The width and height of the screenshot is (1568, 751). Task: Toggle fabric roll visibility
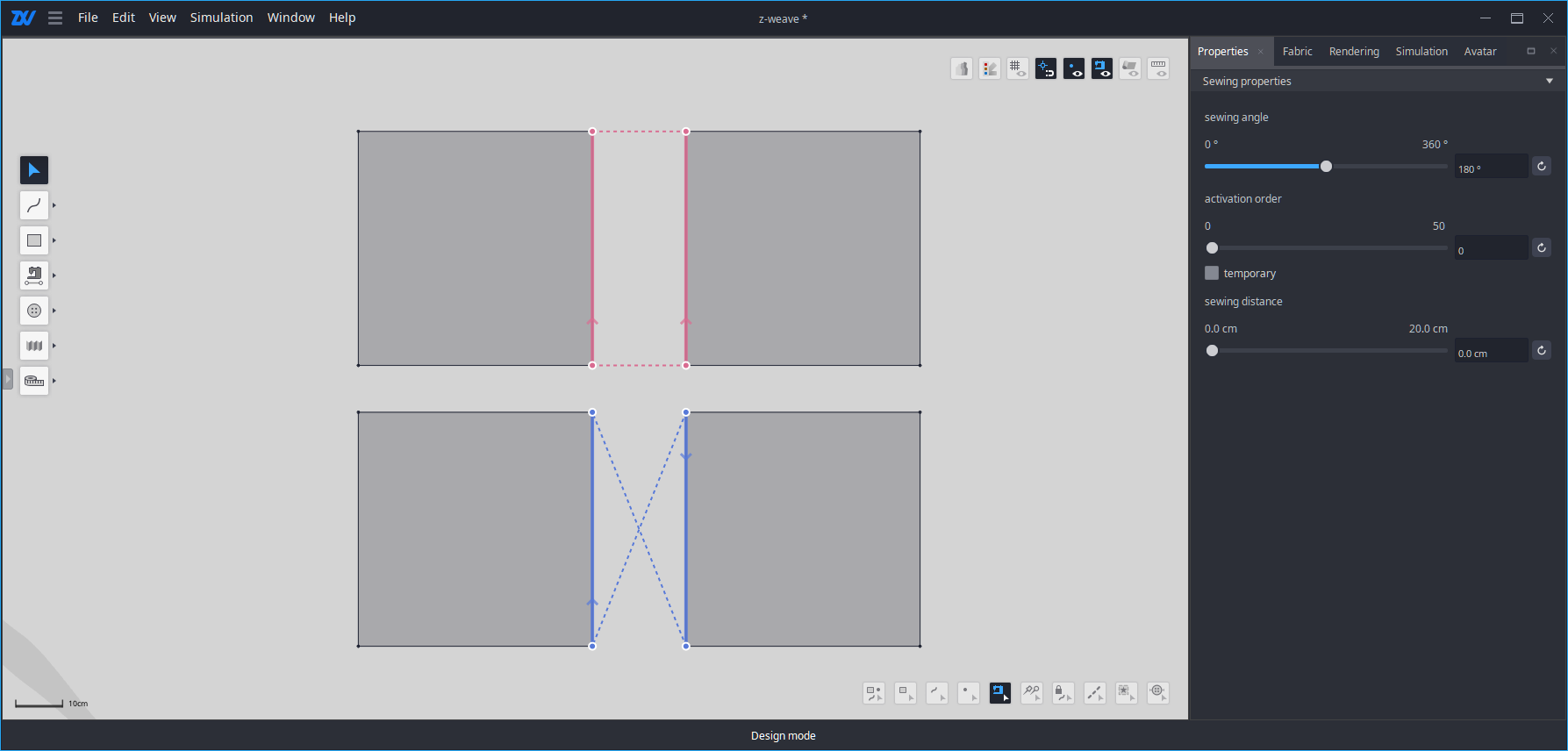tap(1130, 68)
